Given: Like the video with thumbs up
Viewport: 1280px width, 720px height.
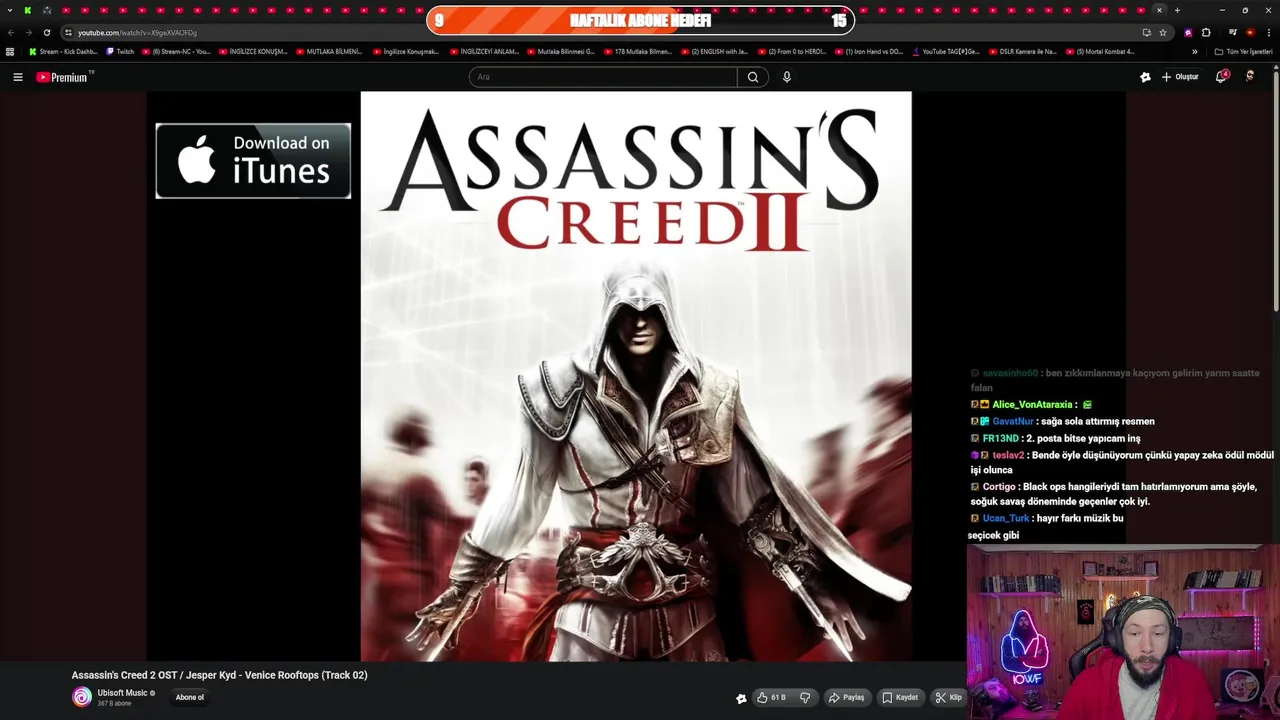Looking at the screenshot, I should tap(771, 698).
